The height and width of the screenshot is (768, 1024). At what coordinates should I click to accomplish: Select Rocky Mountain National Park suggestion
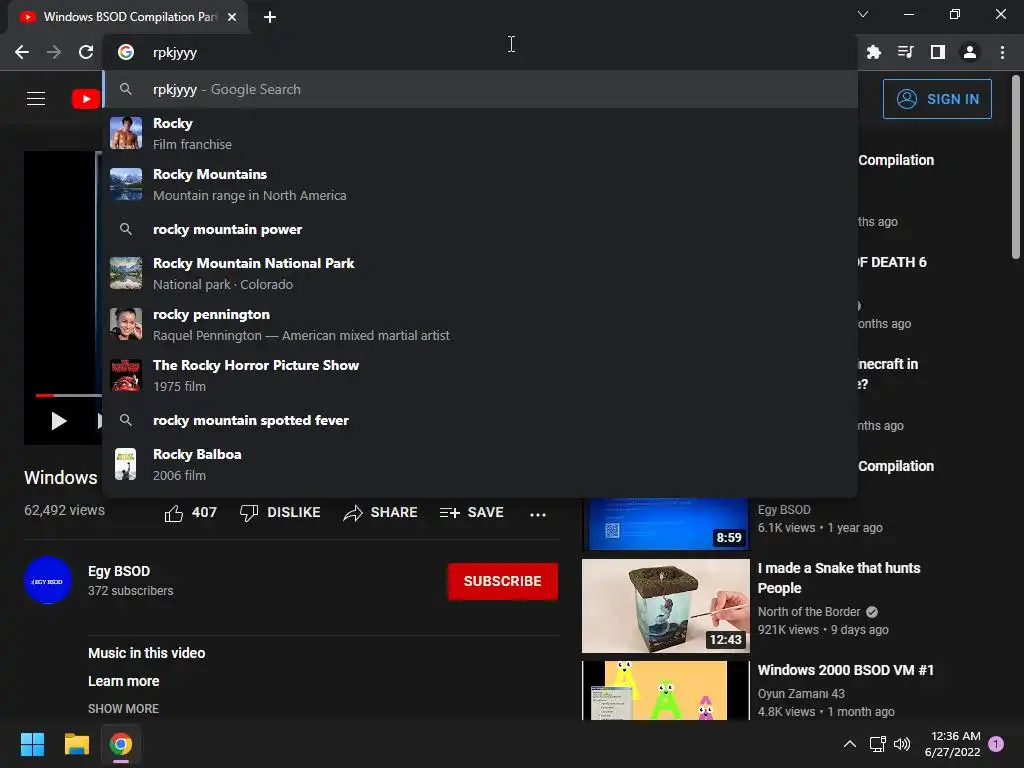tap(480, 273)
